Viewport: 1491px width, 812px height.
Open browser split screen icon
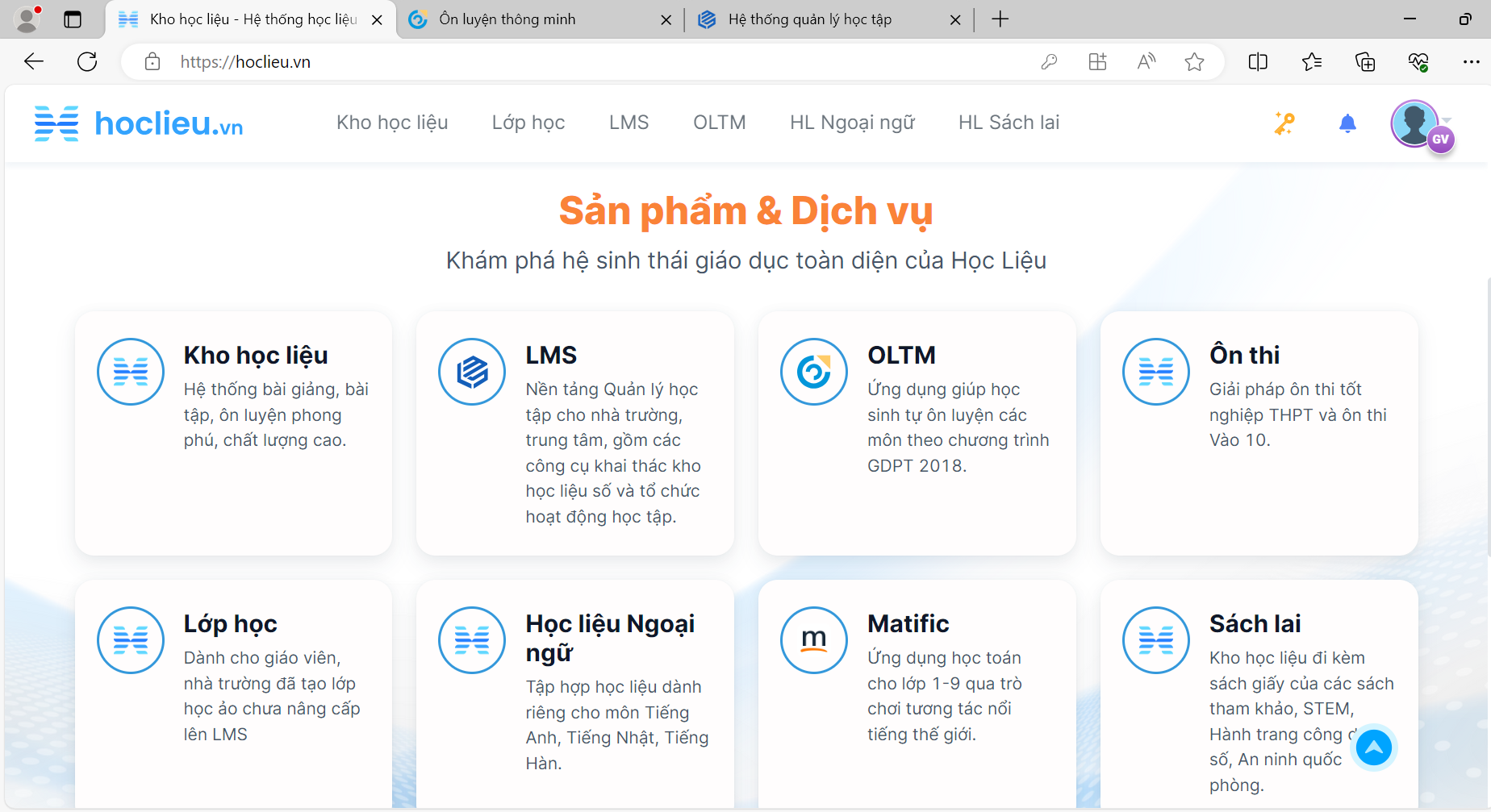pyautogui.click(x=1258, y=62)
